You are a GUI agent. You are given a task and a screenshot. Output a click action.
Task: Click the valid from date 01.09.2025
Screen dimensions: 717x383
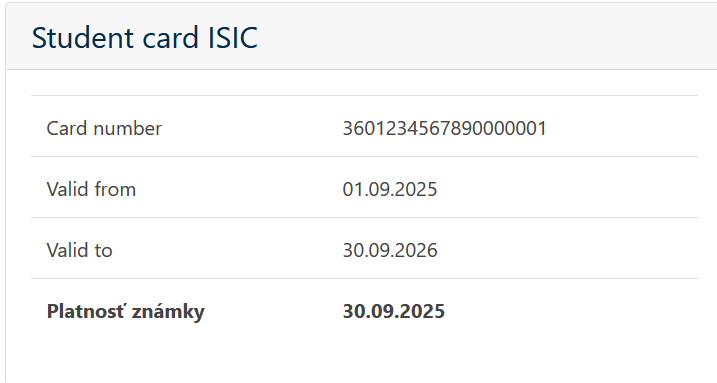click(x=390, y=189)
